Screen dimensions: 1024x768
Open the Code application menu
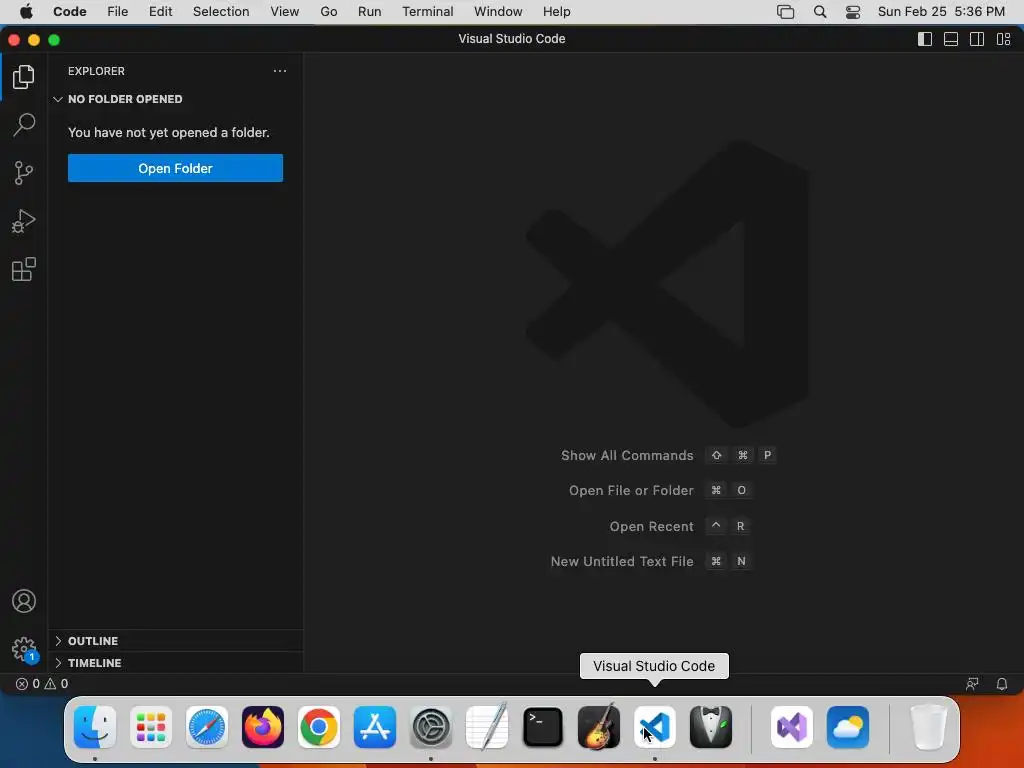69,12
